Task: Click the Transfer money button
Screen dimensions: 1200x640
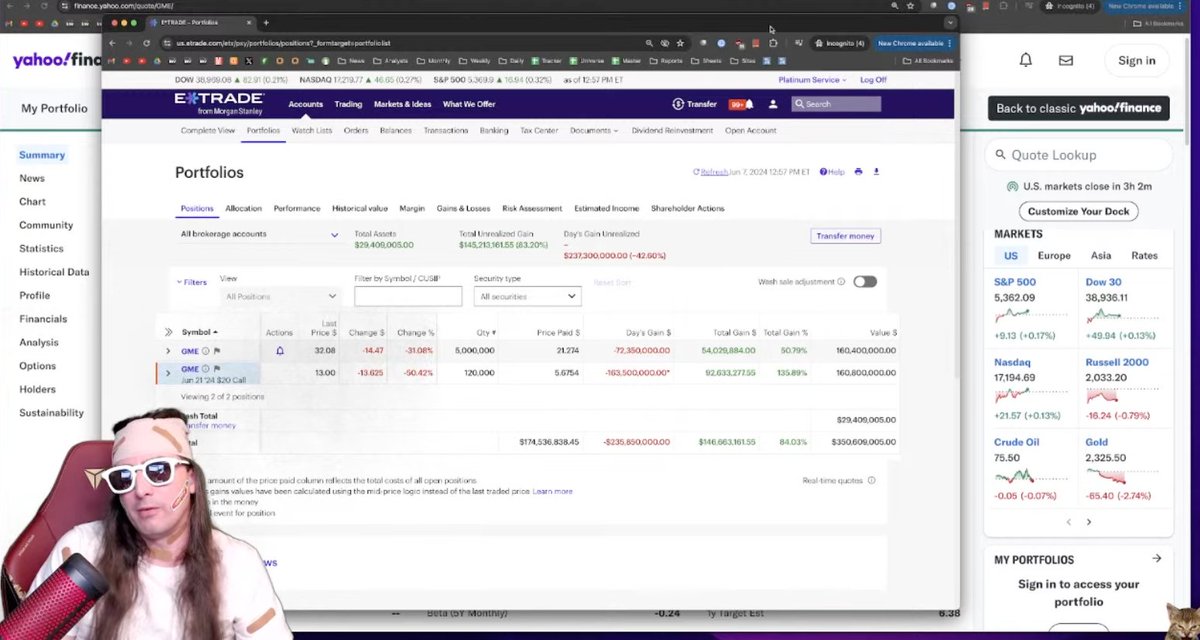Action: point(845,236)
